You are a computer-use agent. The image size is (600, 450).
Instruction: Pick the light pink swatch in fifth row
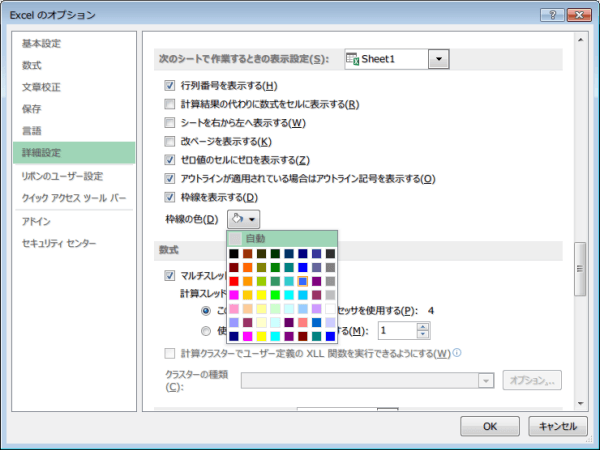click(x=234, y=309)
